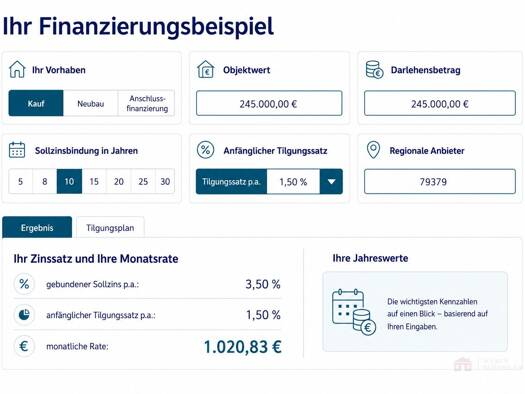
Task: Click the calendar icon beside Sollzinsbindung in Jahren
Action: pyautogui.click(x=17, y=150)
